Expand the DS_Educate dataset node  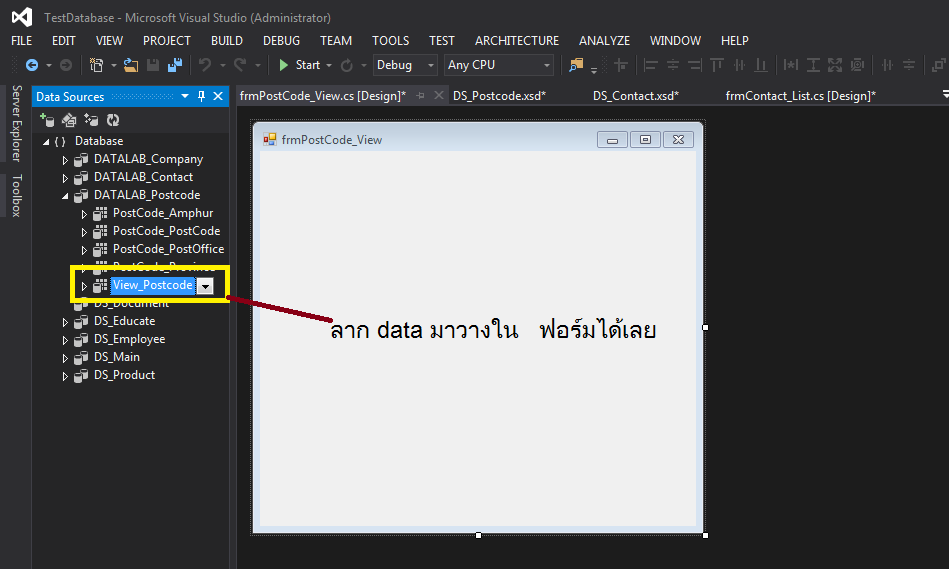pyautogui.click(x=65, y=322)
